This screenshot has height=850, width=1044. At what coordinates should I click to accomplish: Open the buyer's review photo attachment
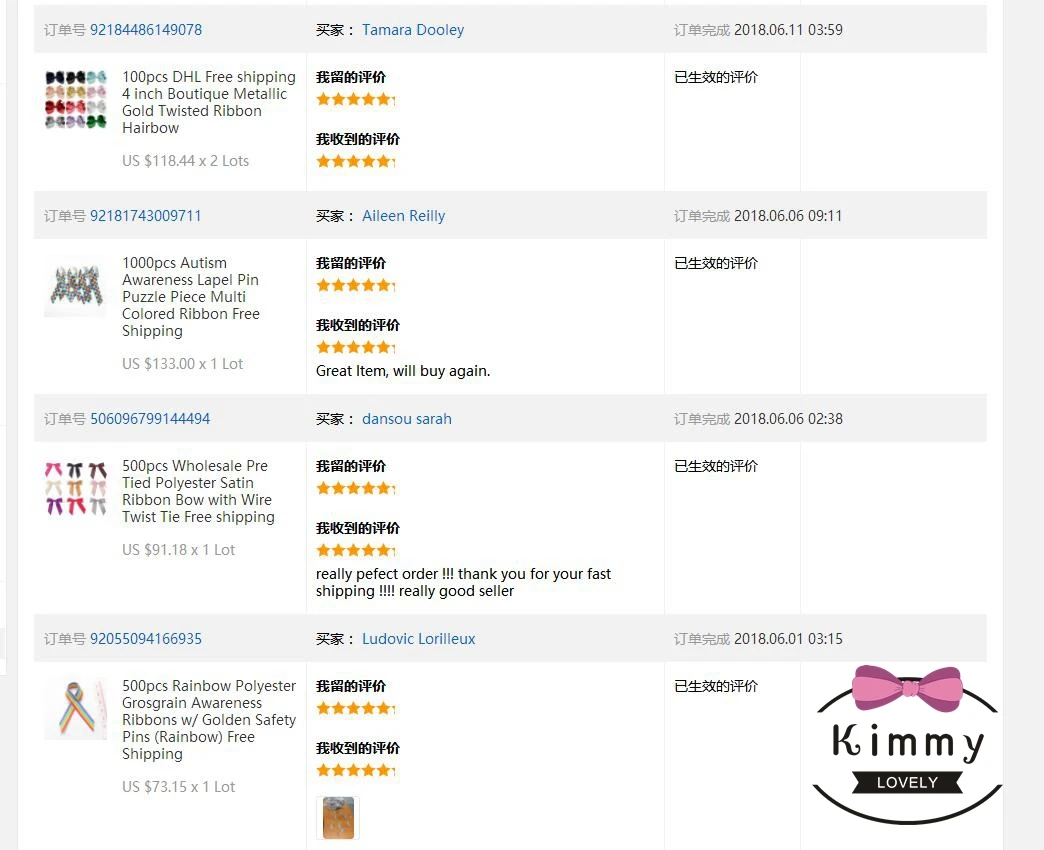[x=338, y=818]
